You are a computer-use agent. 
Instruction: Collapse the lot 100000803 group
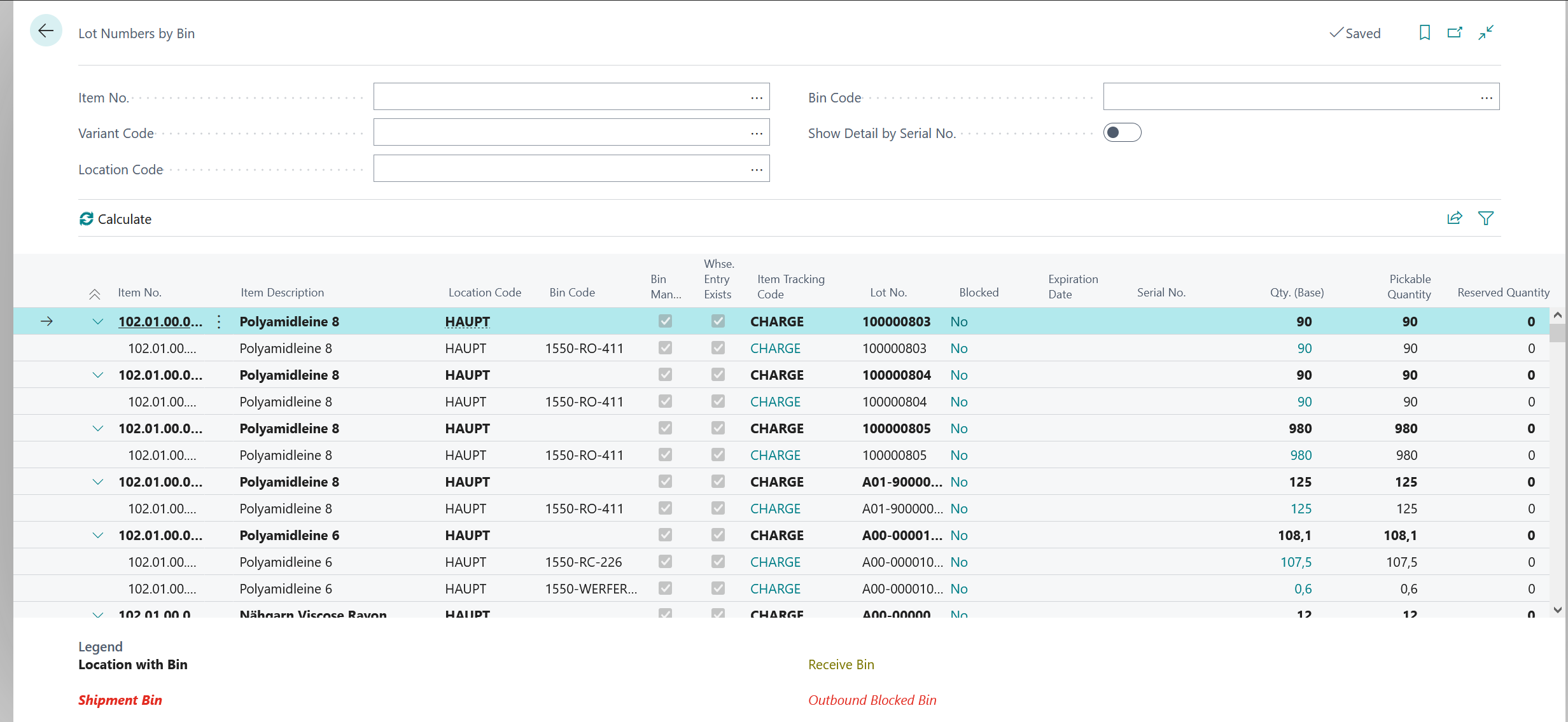[97, 322]
